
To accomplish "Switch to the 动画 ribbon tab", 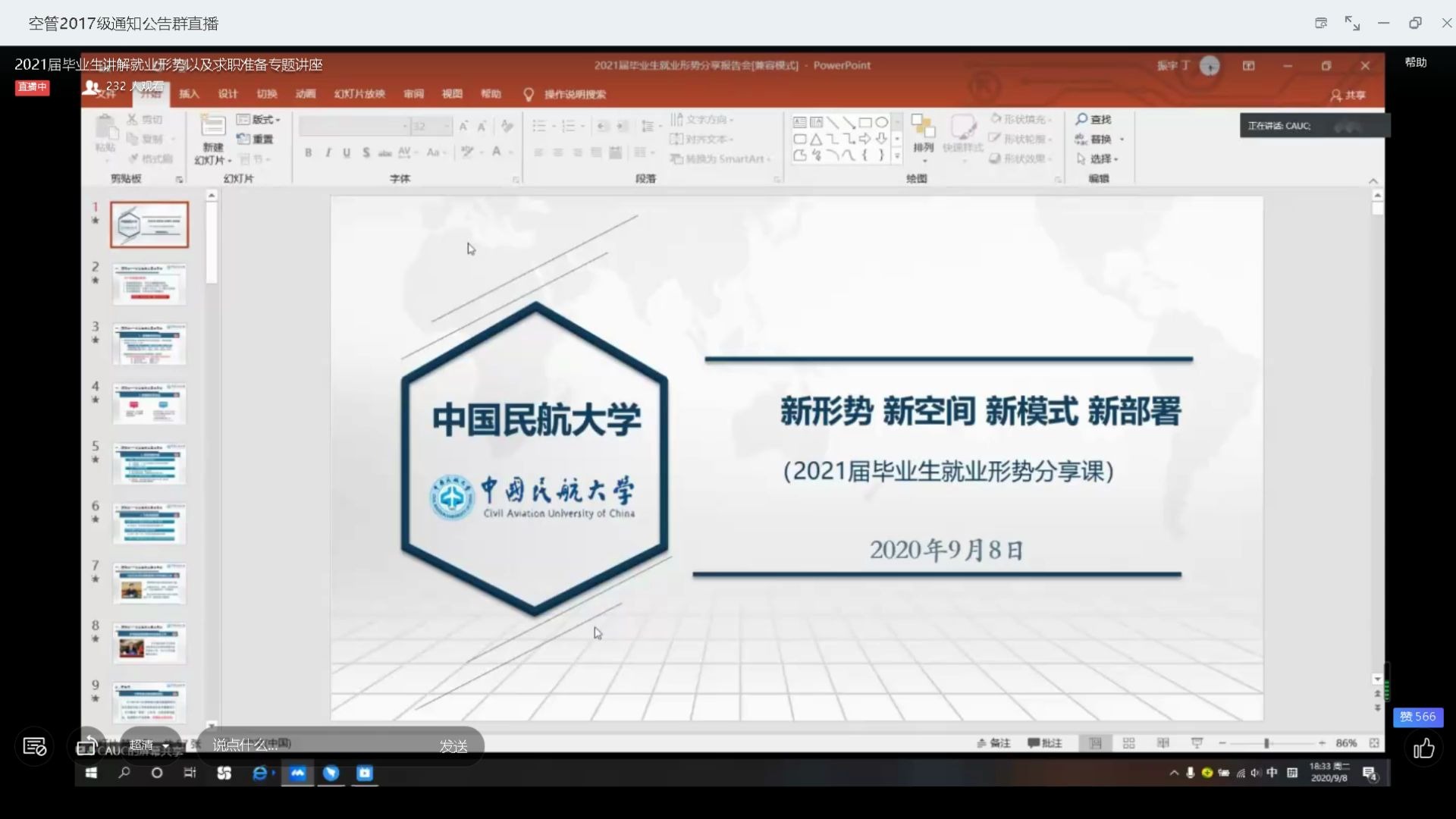I will [x=306, y=94].
